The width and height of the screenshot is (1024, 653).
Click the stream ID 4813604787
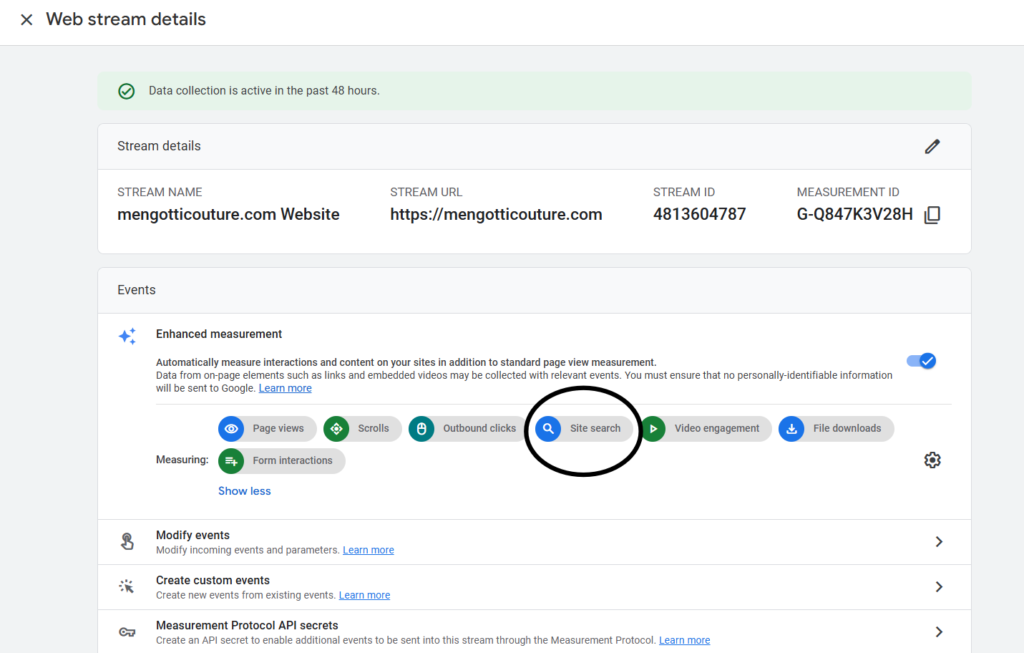coord(699,215)
